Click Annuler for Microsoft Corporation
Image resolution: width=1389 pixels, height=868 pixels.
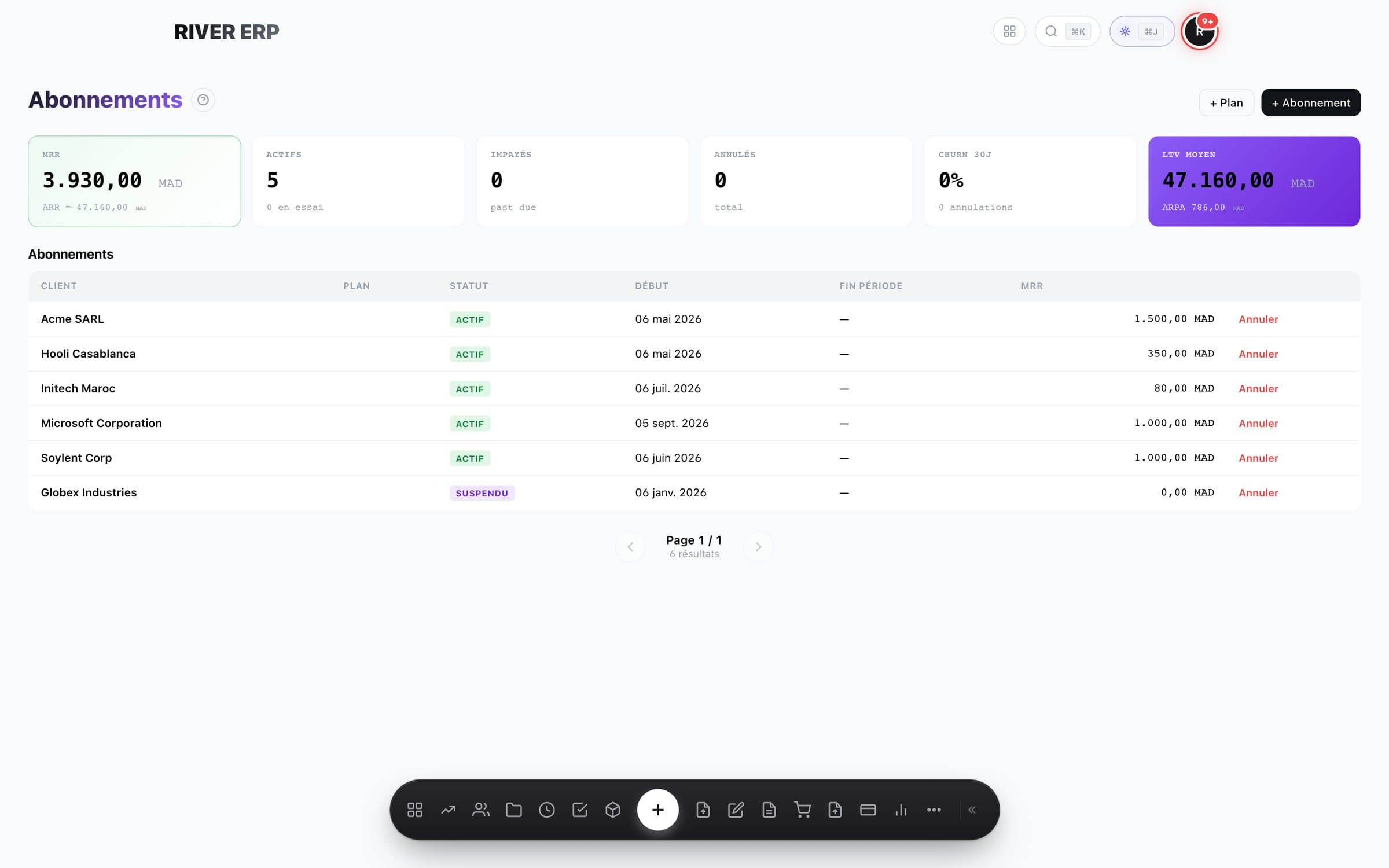tap(1258, 423)
